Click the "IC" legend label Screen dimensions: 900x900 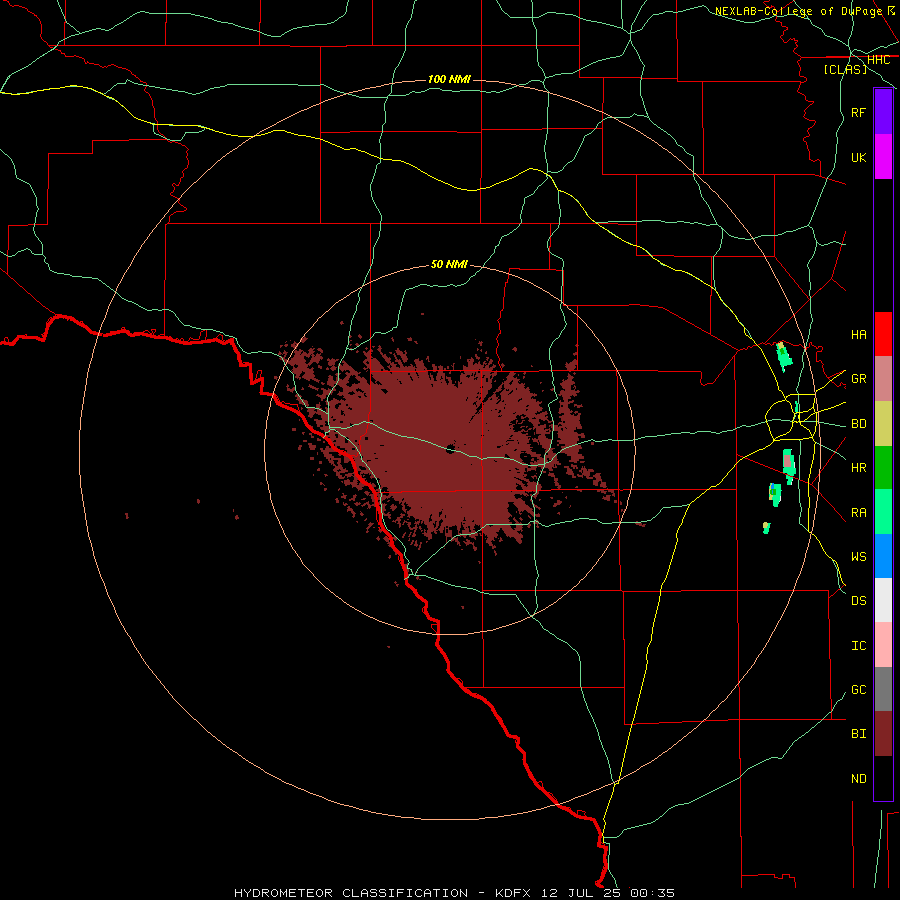click(858, 646)
